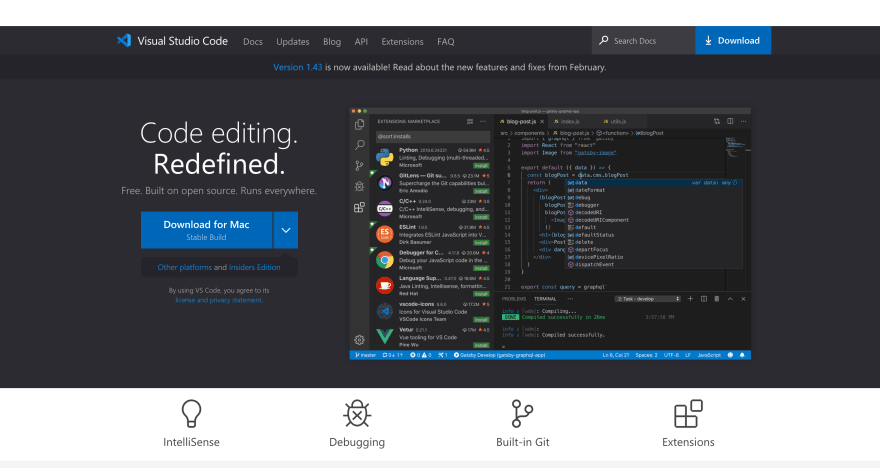Image resolution: width=880 pixels, height=468 pixels.
Task: Click the notification bell in the status bar
Action: point(742,355)
